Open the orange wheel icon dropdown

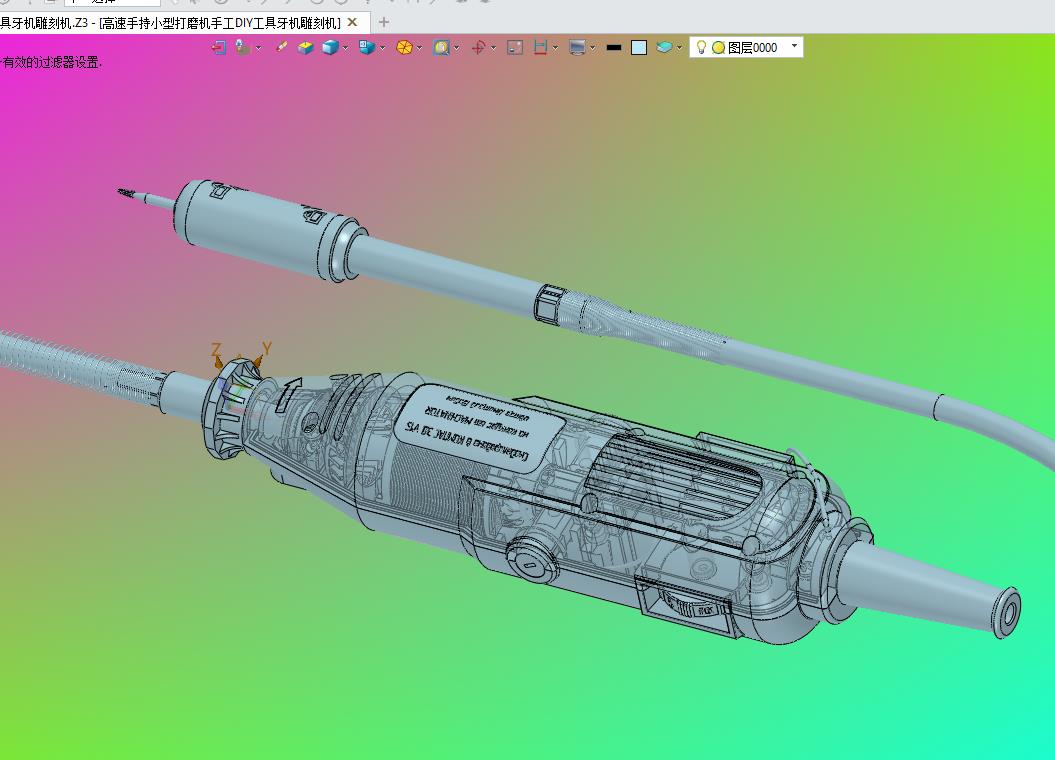coord(419,48)
